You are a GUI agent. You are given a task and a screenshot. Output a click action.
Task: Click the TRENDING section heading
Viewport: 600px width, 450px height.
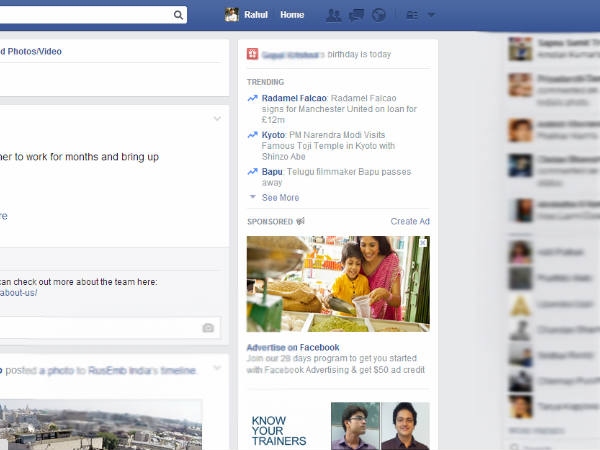[x=266, y=82]
